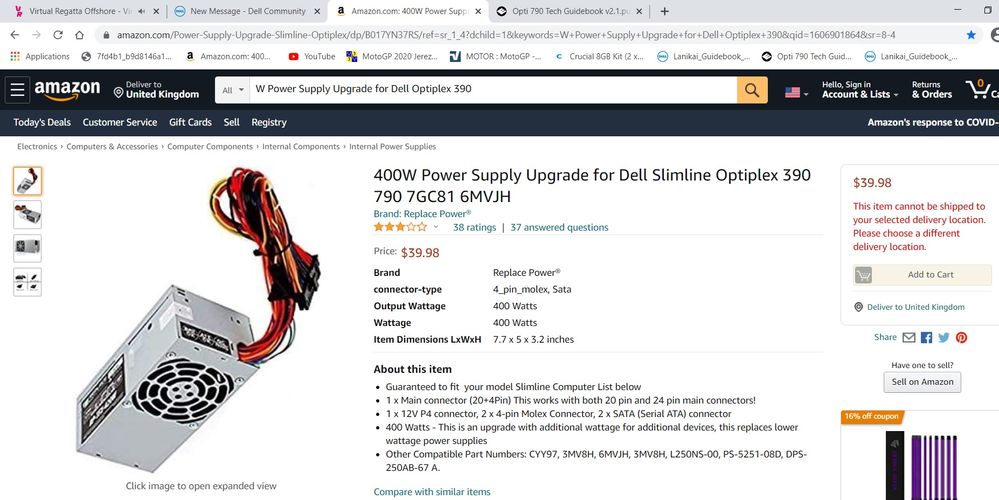This screenshot has width=999, height=500.
Task: Share product on Twitter
Action: coord(943,338)
